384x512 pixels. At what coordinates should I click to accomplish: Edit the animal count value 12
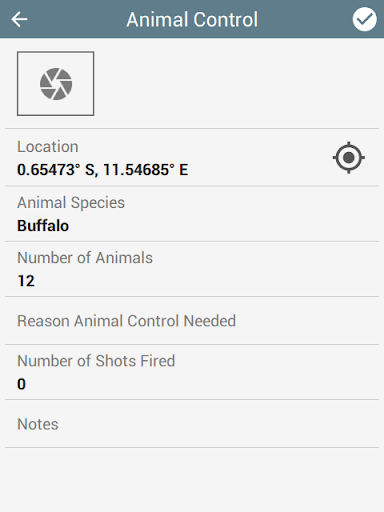(26, 281)
